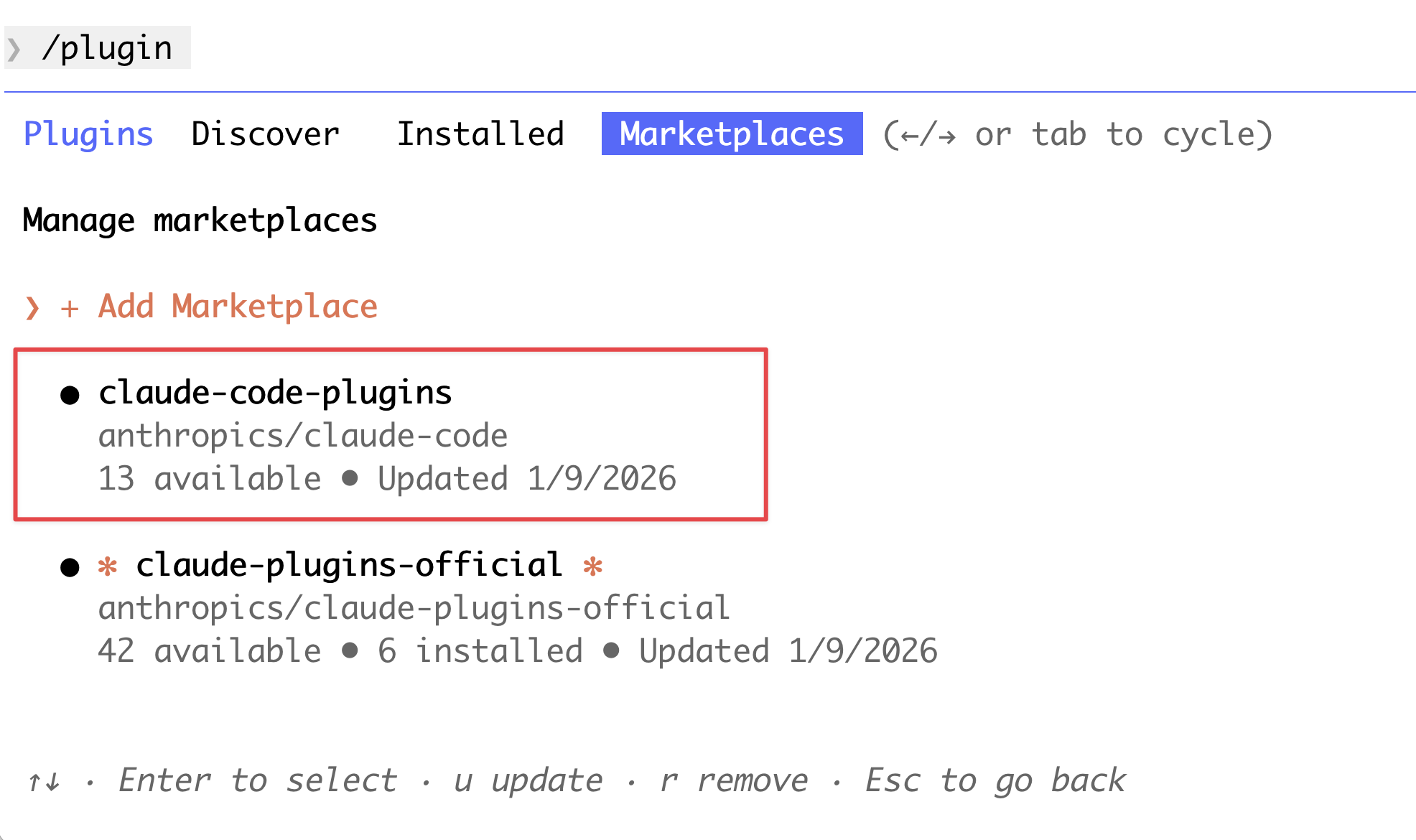Switch to the Discover tab
Viewport: 1416px width, 840px height.
[265, 134]
